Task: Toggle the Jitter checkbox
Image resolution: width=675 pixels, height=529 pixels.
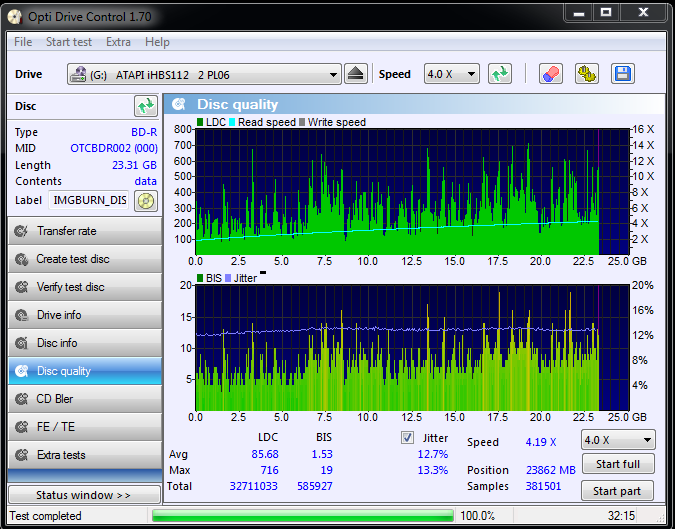Action: point(407,438)
